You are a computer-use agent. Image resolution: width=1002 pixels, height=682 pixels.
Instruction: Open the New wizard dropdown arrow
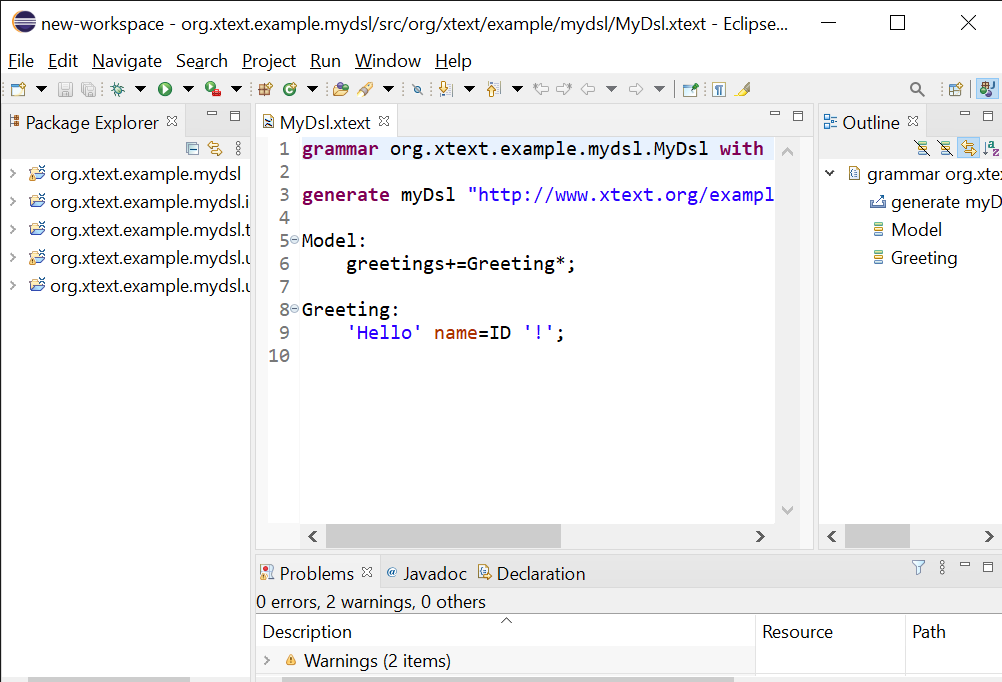click(42, 89)
